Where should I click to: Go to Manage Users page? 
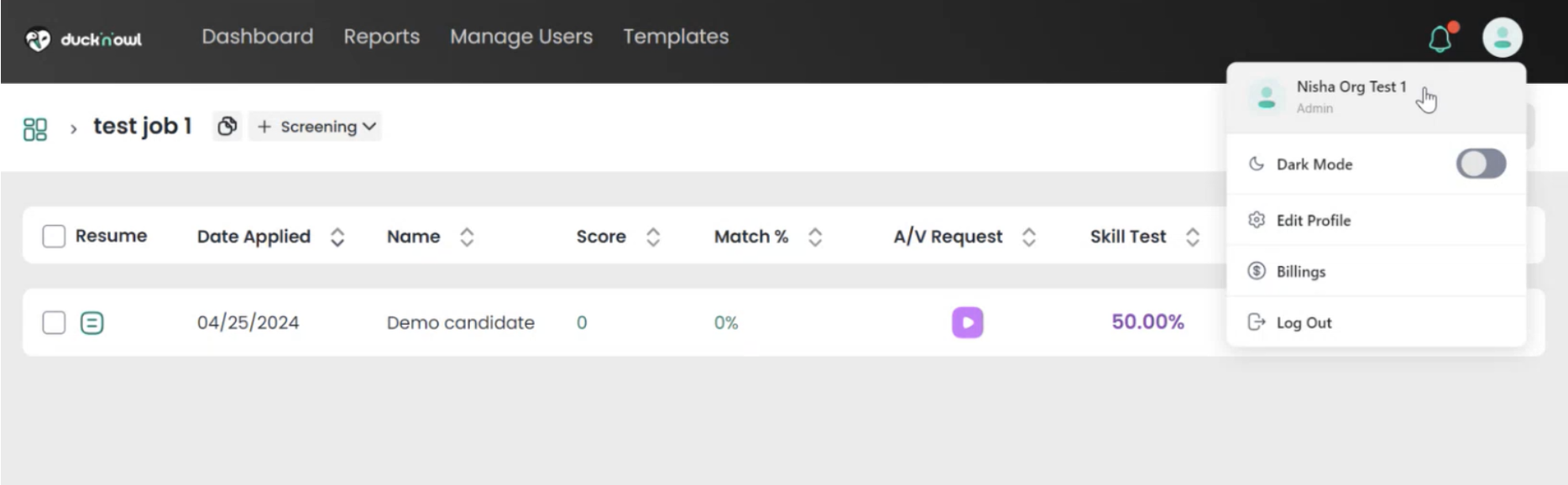(x=520, y=37)
